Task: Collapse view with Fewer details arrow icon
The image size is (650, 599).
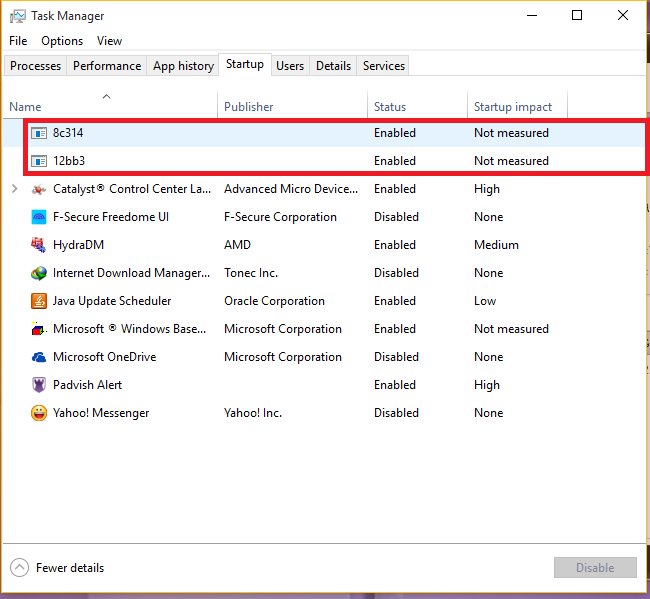Action: (19, 567)
